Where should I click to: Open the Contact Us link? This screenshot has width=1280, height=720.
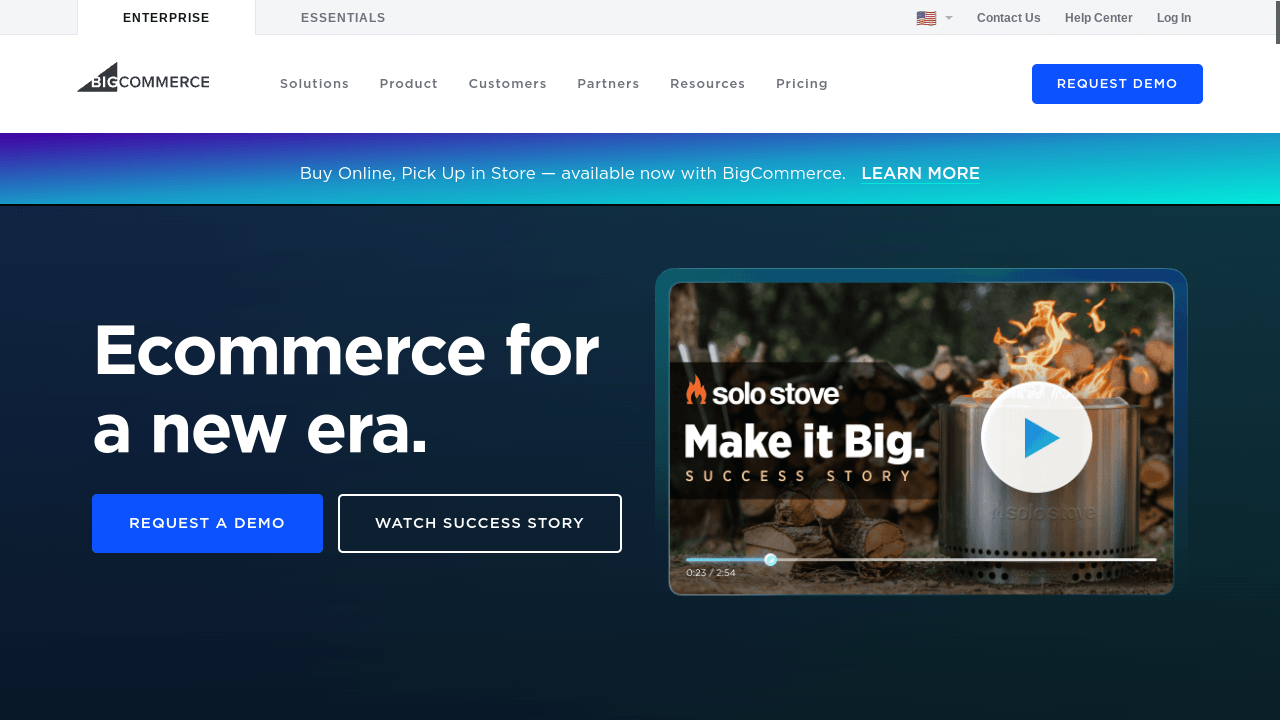[x=1008, y=18]
